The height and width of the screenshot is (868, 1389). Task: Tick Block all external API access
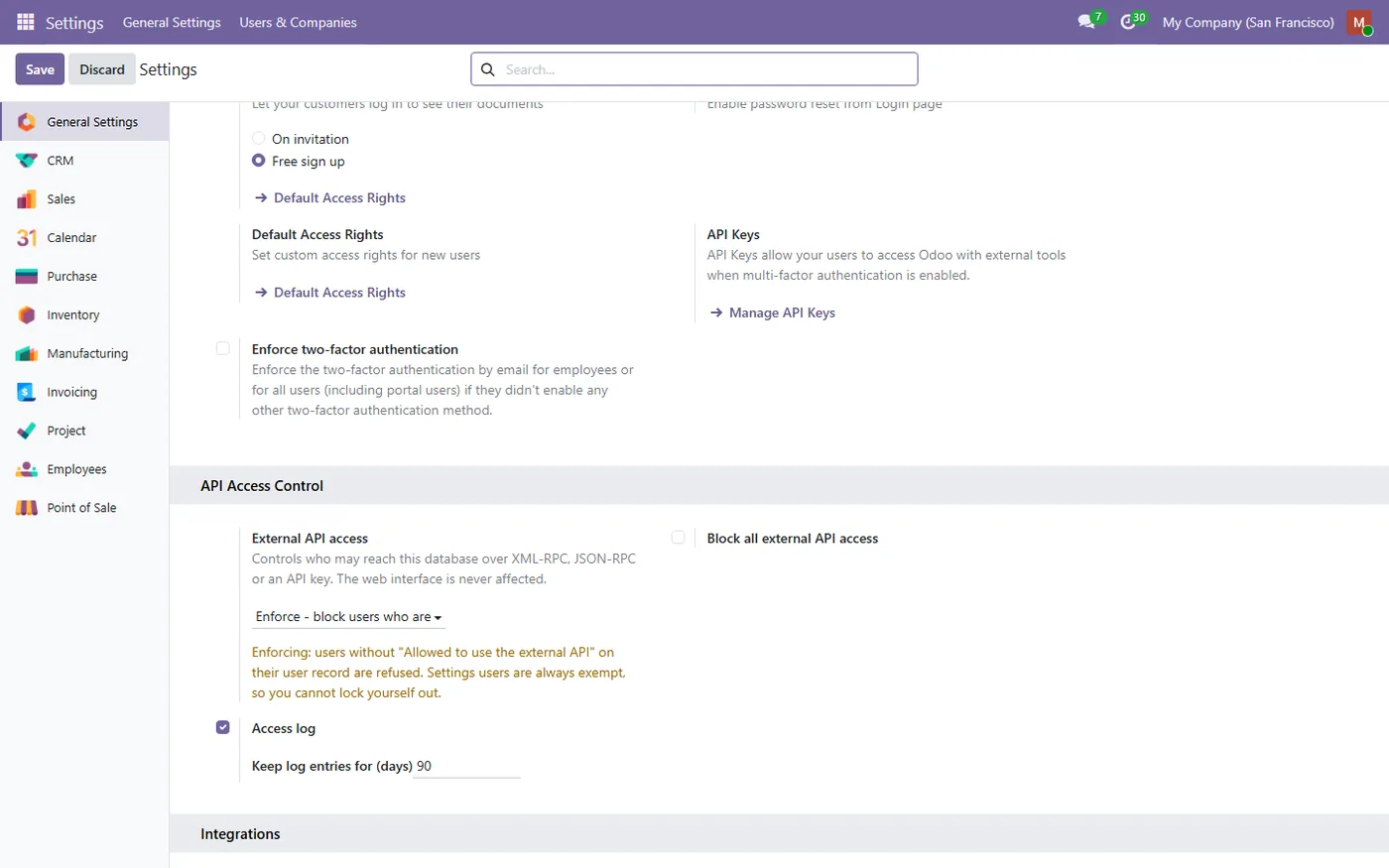tap(678, 538)
